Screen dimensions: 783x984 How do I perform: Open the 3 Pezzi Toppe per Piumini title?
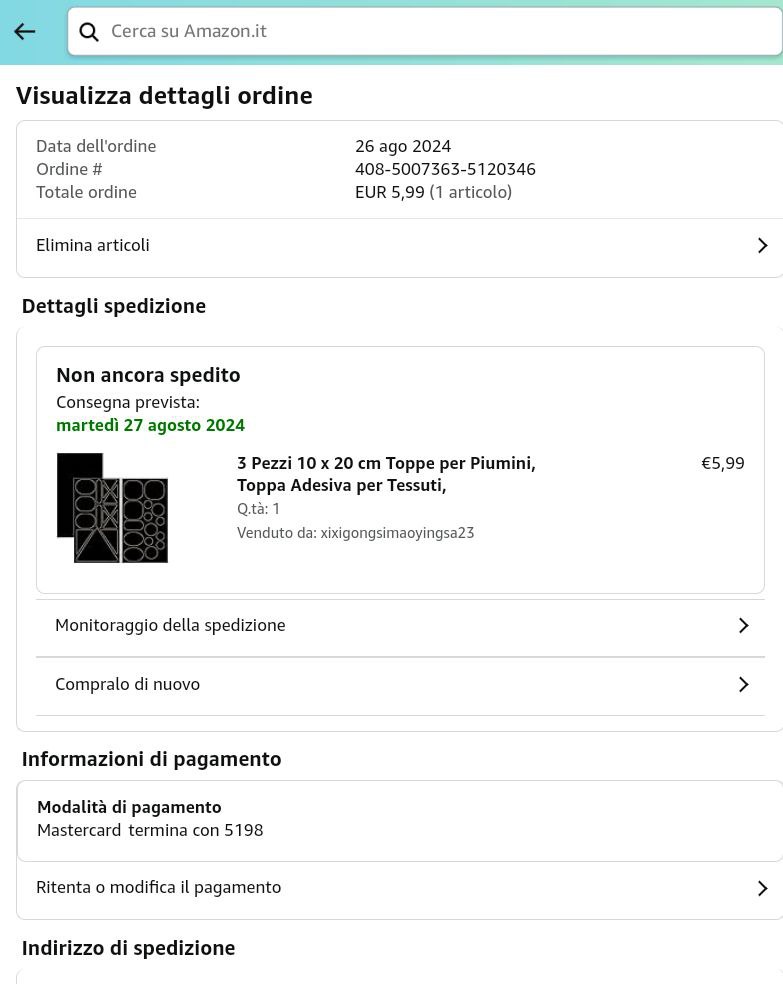pyautogui.click(x=386, y=474)
